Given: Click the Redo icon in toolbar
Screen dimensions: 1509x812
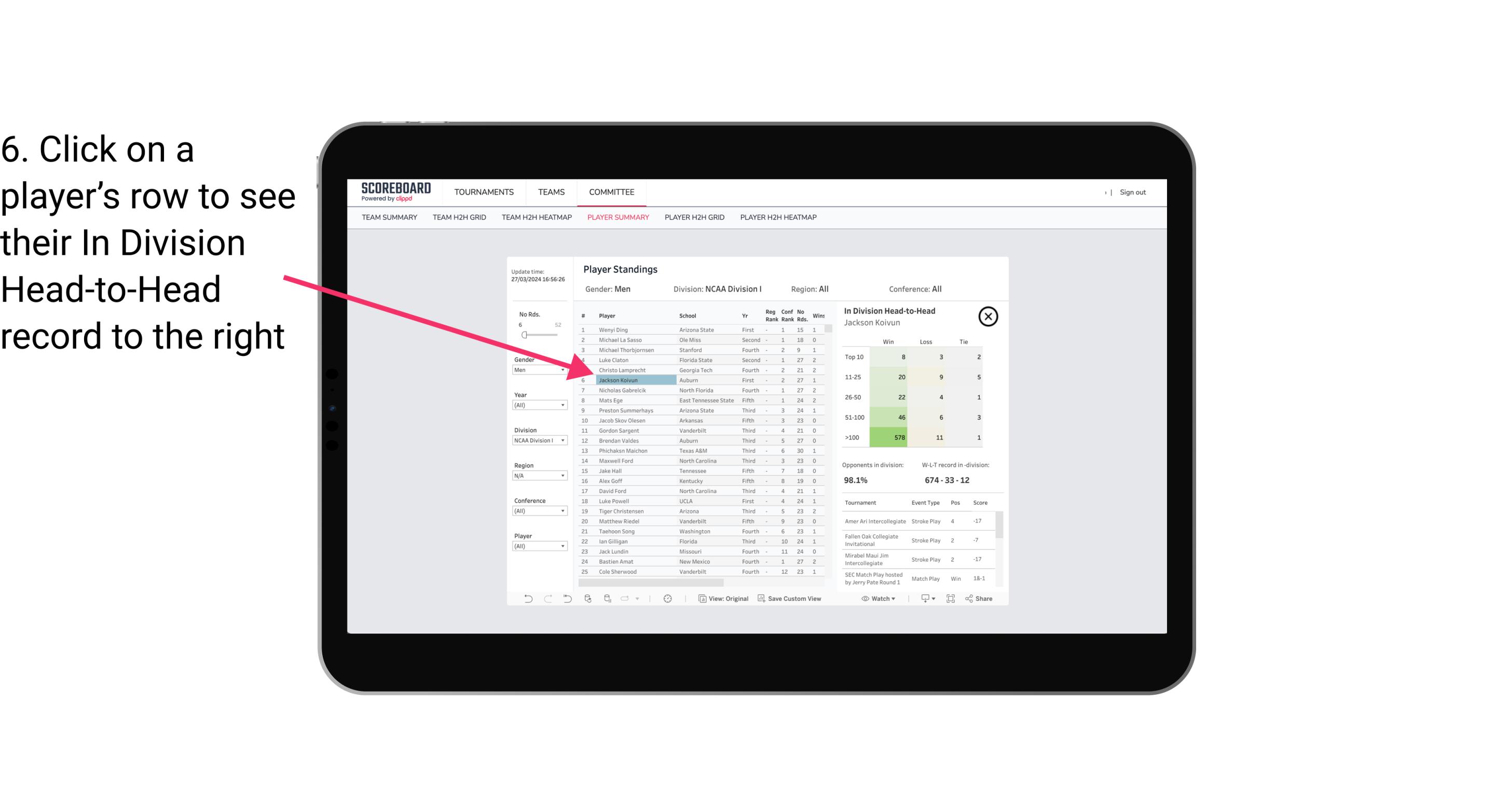Looking at the screenshot, I should click(546, 600).
